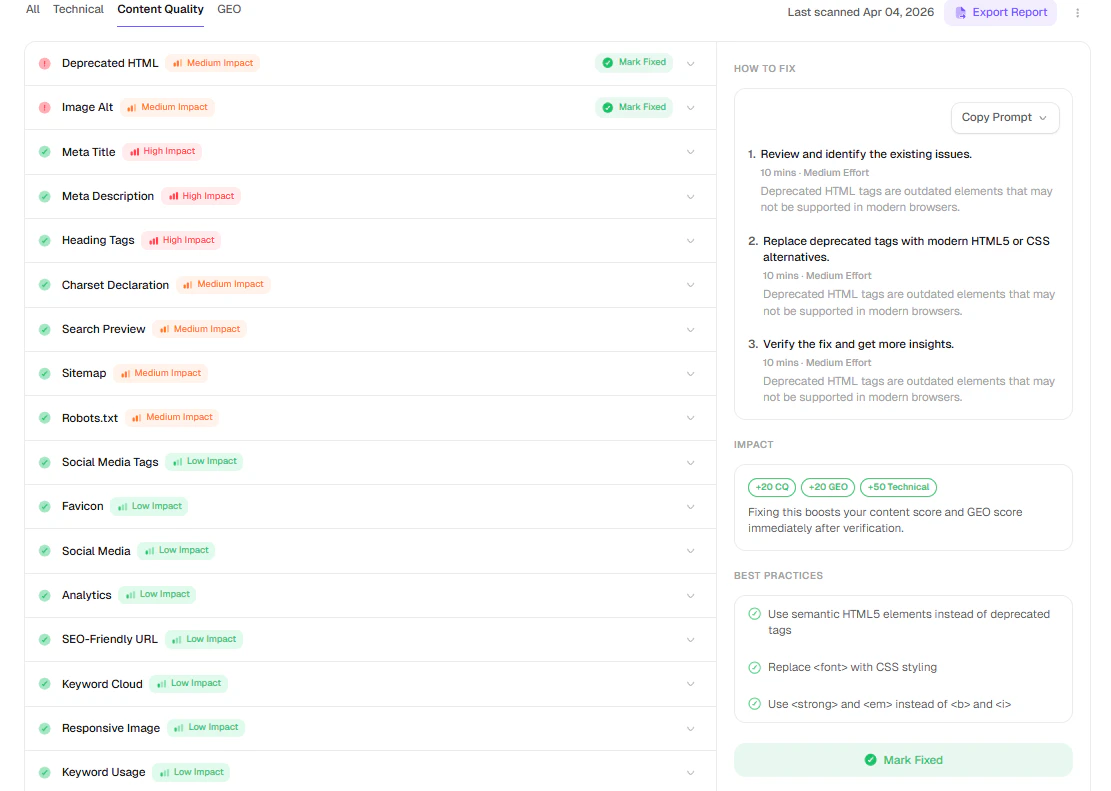Click the red error icon beside Deprecated HTML
Image resolution: width=1111 pixels, height=791 pixels.
tap(44, 62)
